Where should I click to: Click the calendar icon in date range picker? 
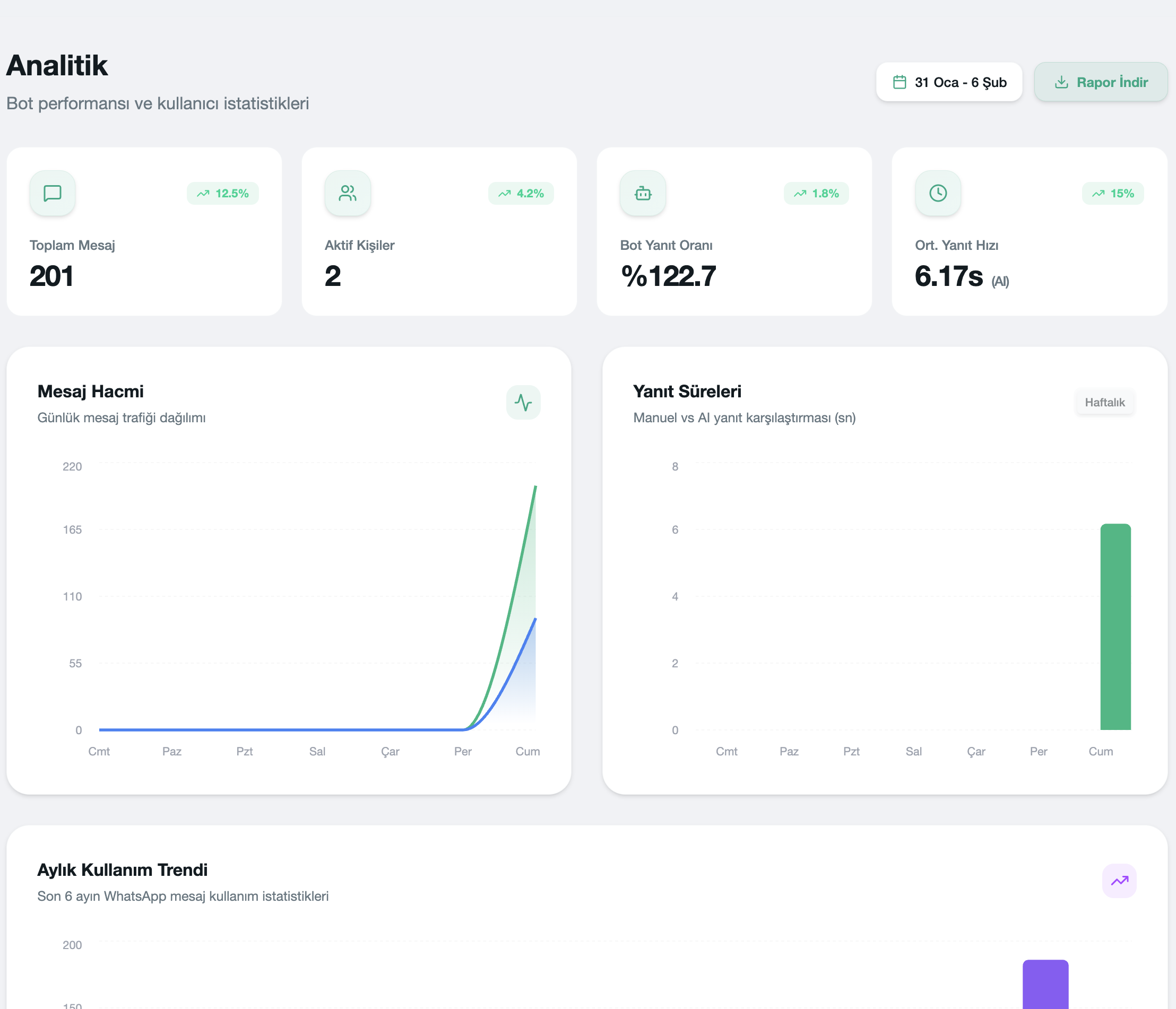[899, 82]
